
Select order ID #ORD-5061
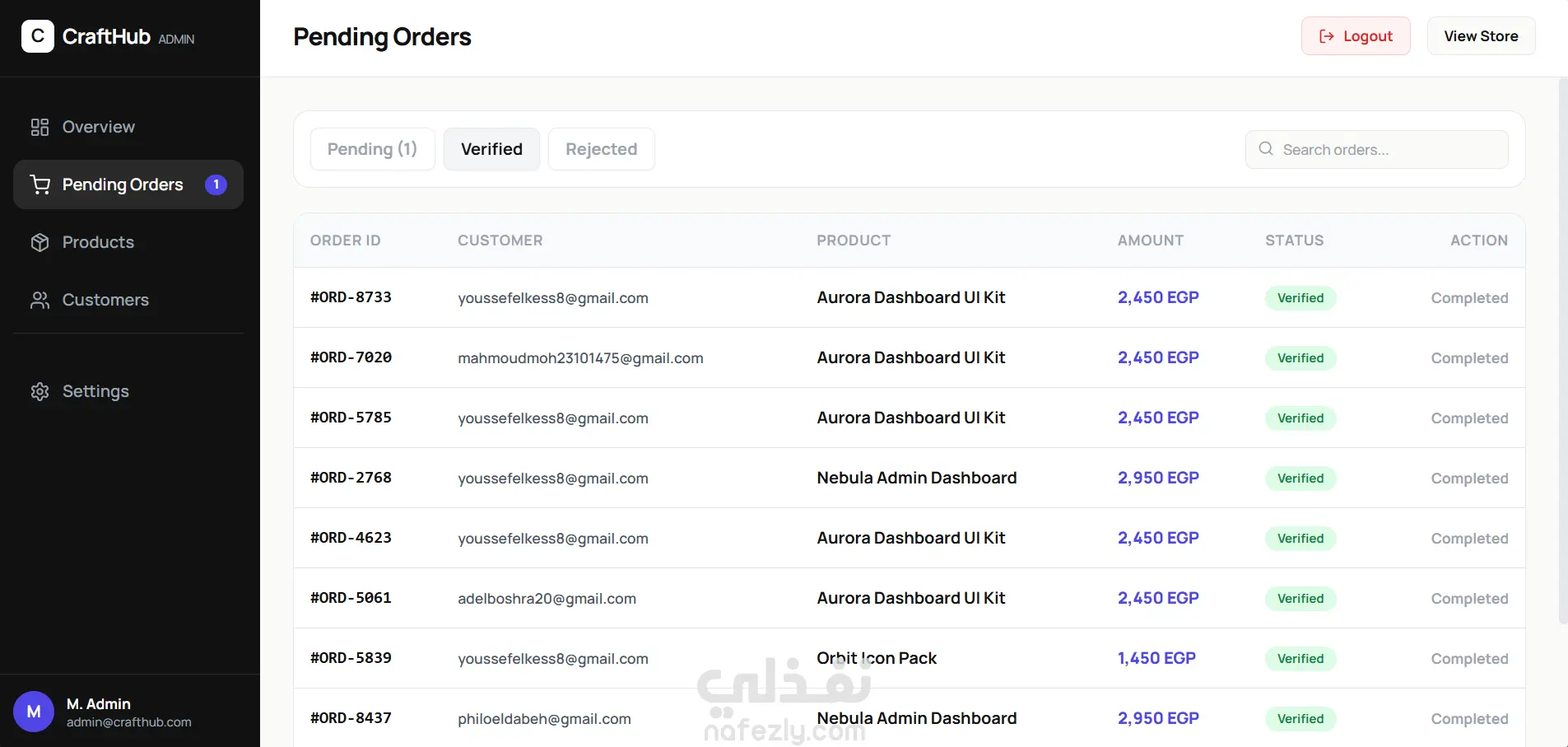coord(351,598)
